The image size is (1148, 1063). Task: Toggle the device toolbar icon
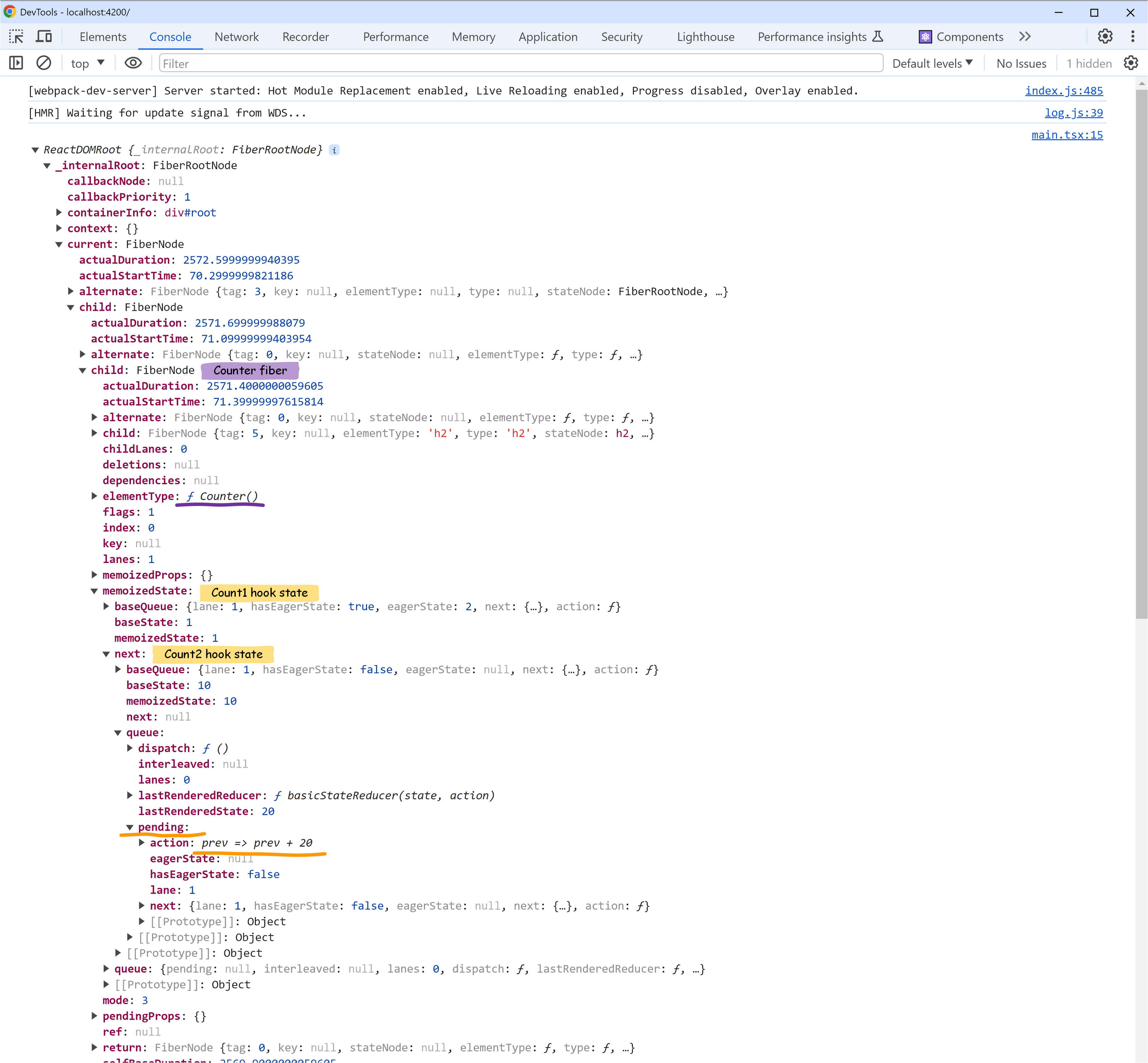[x=44, y=37]
